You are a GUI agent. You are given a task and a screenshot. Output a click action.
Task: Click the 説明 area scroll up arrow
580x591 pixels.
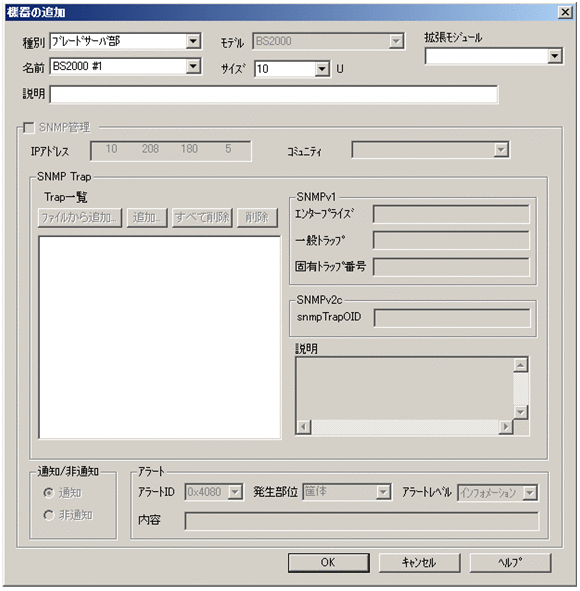click(520, 365)
